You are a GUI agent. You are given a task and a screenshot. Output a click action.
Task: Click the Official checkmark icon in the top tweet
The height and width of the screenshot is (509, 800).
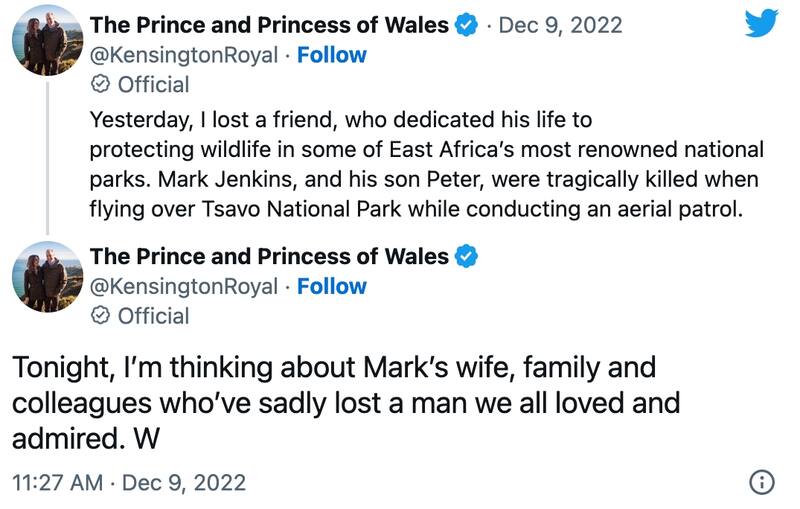coord(100,85)
